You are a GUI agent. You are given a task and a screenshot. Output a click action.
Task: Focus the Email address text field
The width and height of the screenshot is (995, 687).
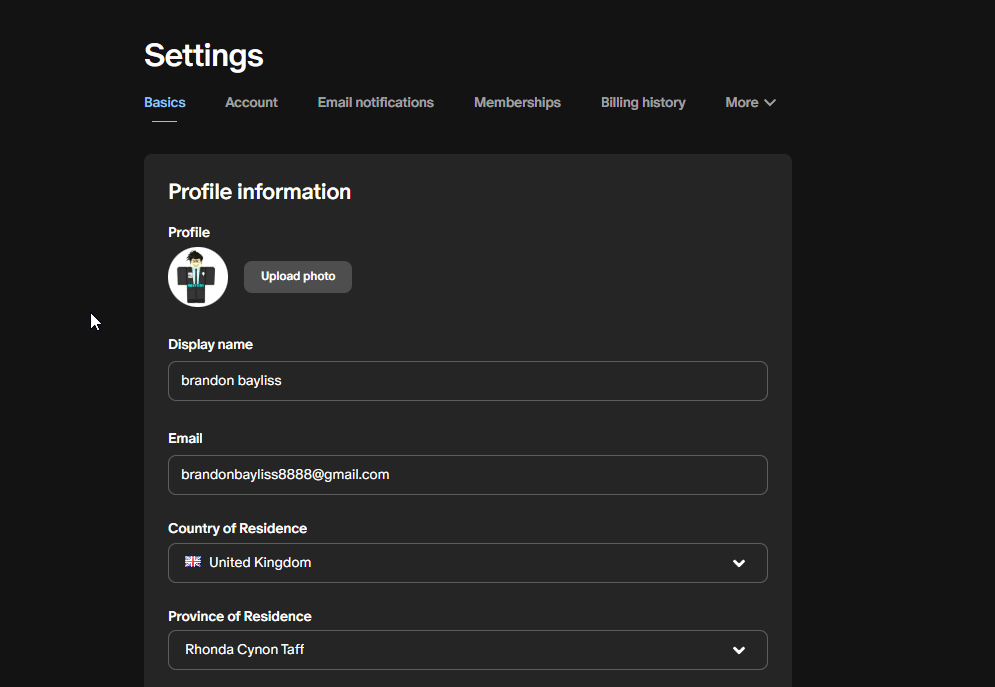pos(468,474)
